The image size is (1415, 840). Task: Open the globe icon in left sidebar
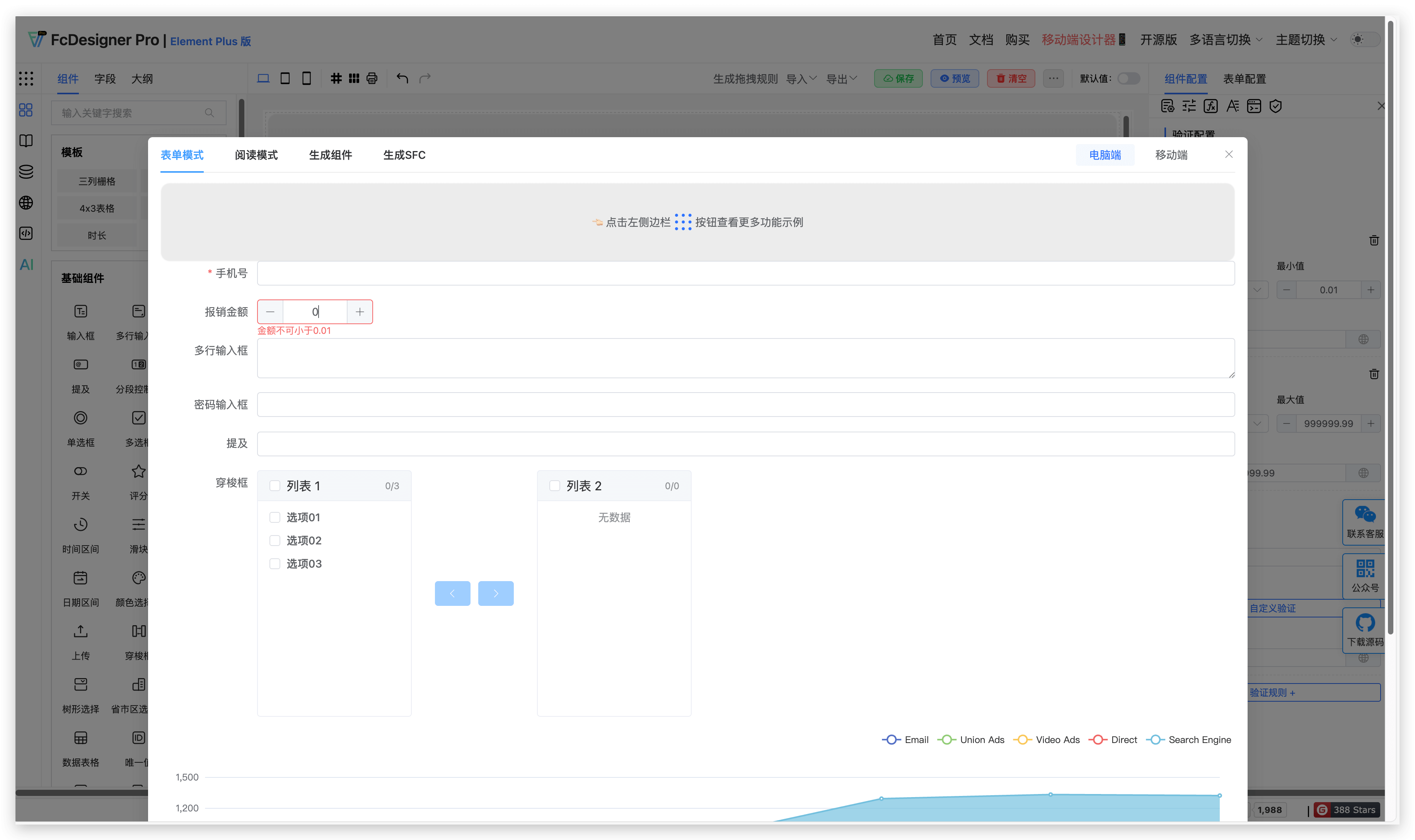point(26,202)
